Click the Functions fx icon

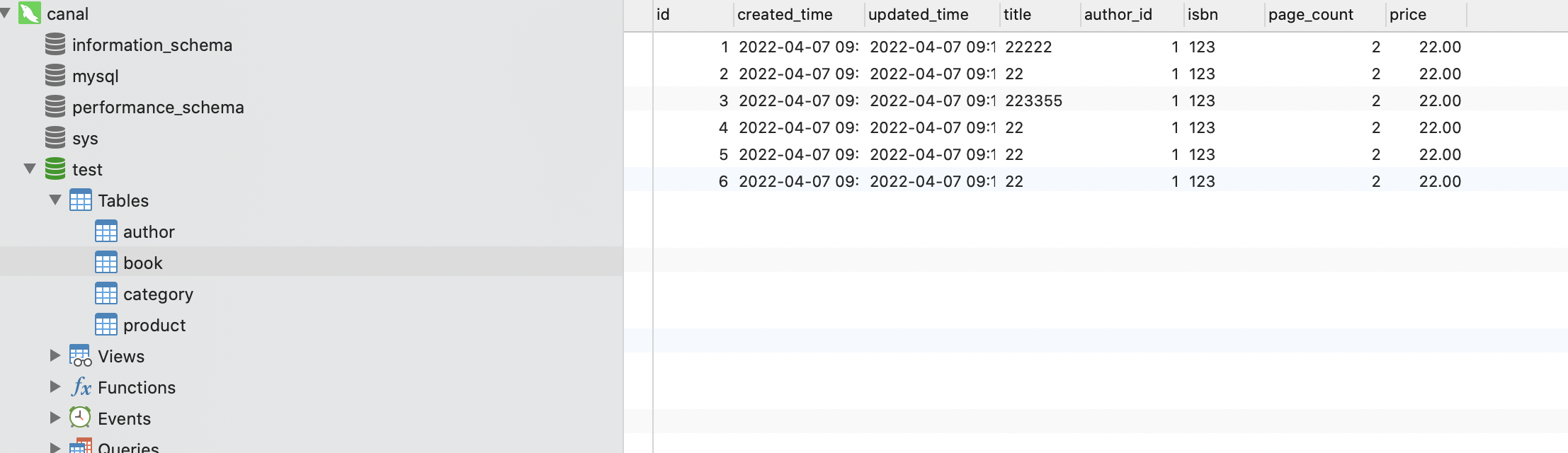pos(81,387)
